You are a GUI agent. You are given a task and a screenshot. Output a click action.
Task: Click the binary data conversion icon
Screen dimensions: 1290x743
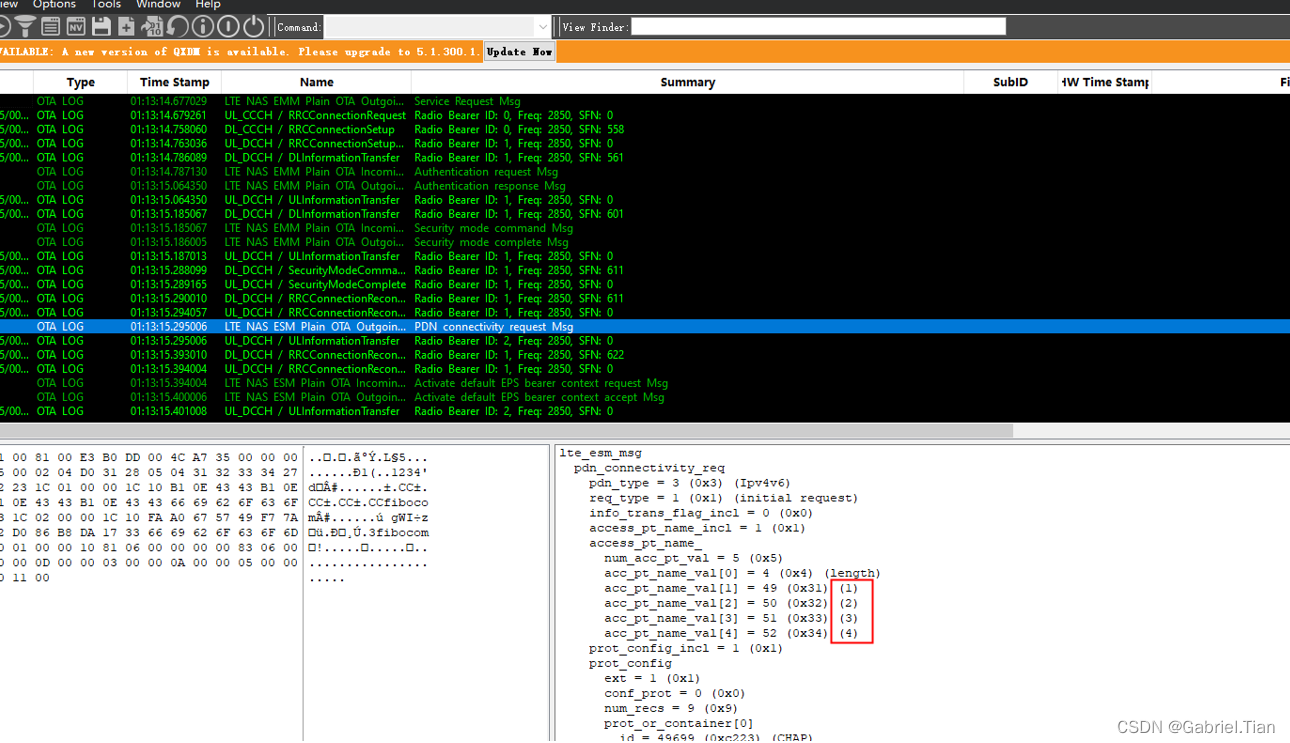coord(152,27)
